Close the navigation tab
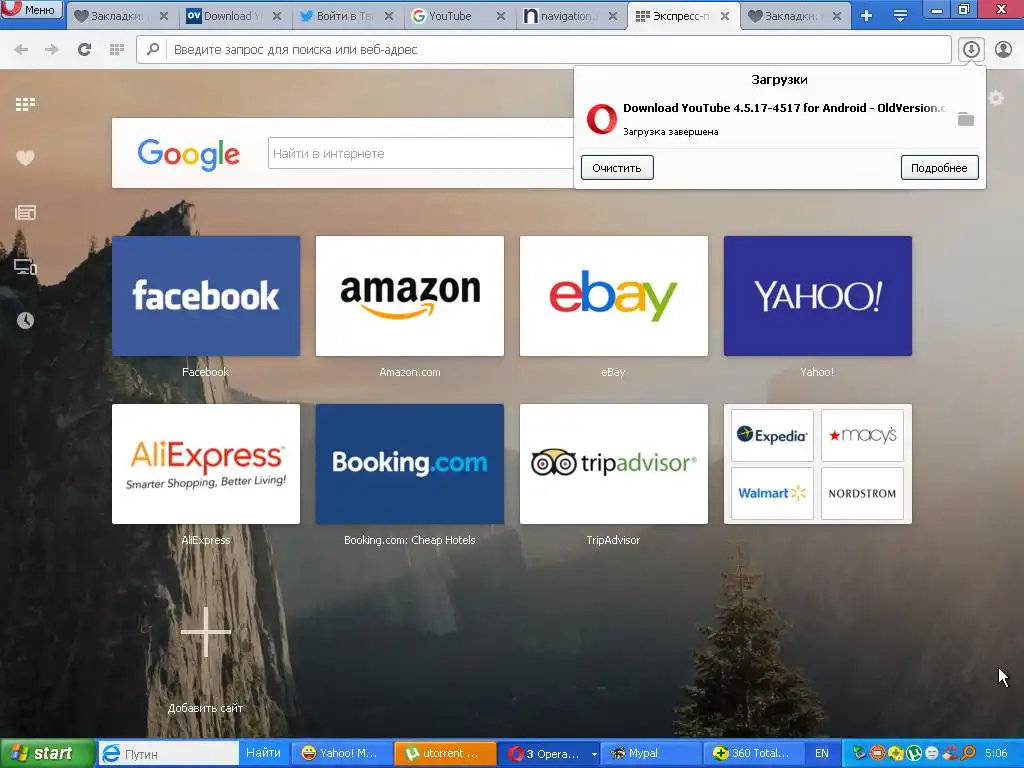 tap(613, 16)
